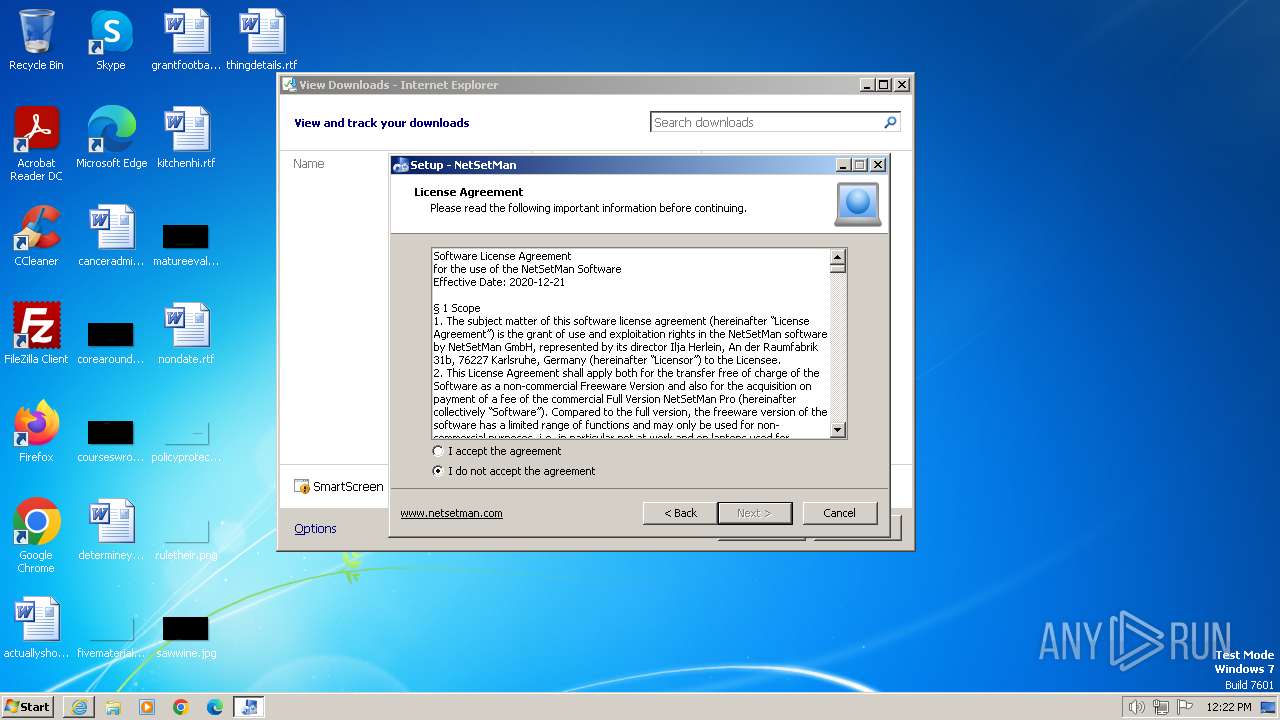Click the Back button in setup

680,513
